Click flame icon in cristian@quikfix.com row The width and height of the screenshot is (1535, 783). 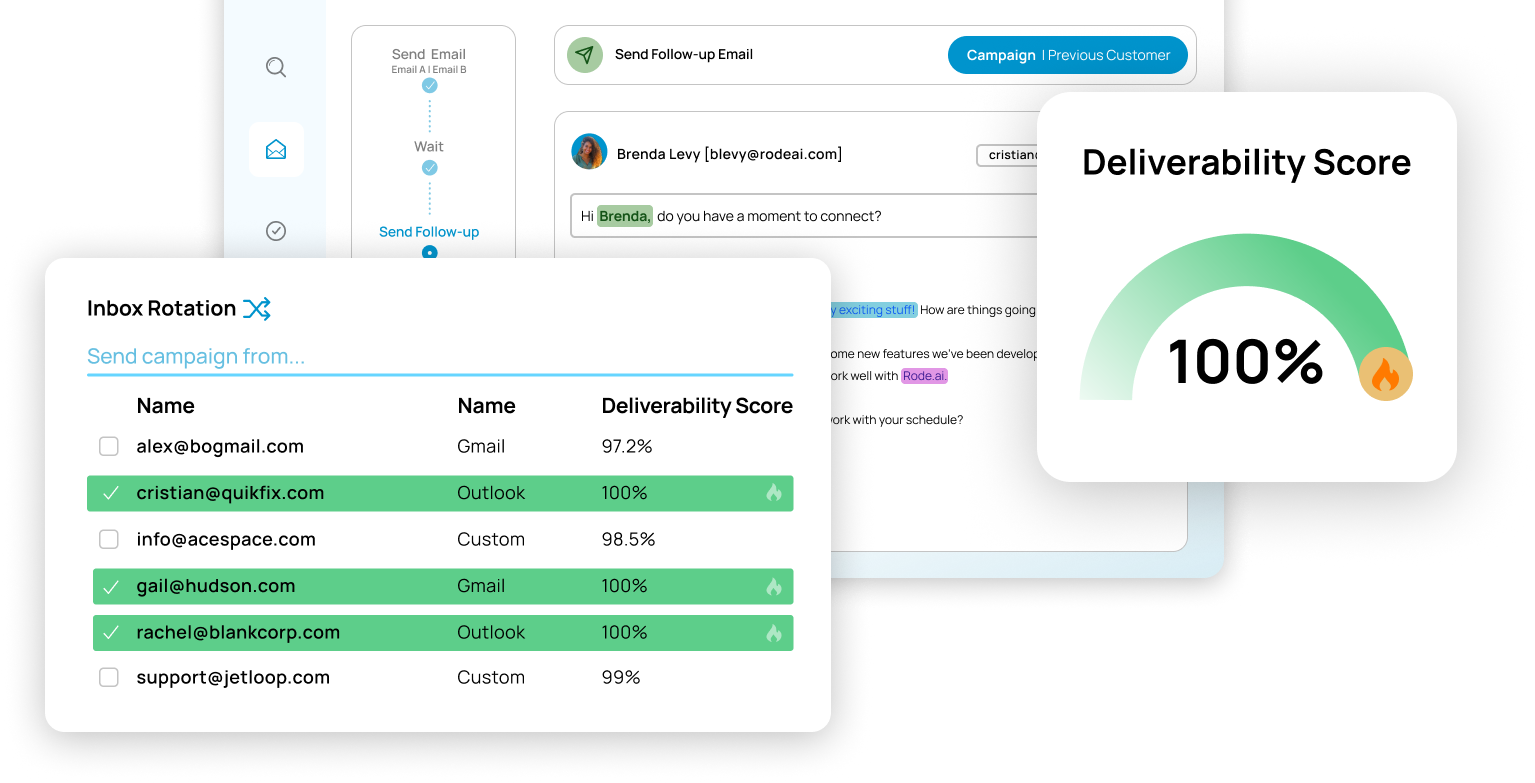[773, 493]
